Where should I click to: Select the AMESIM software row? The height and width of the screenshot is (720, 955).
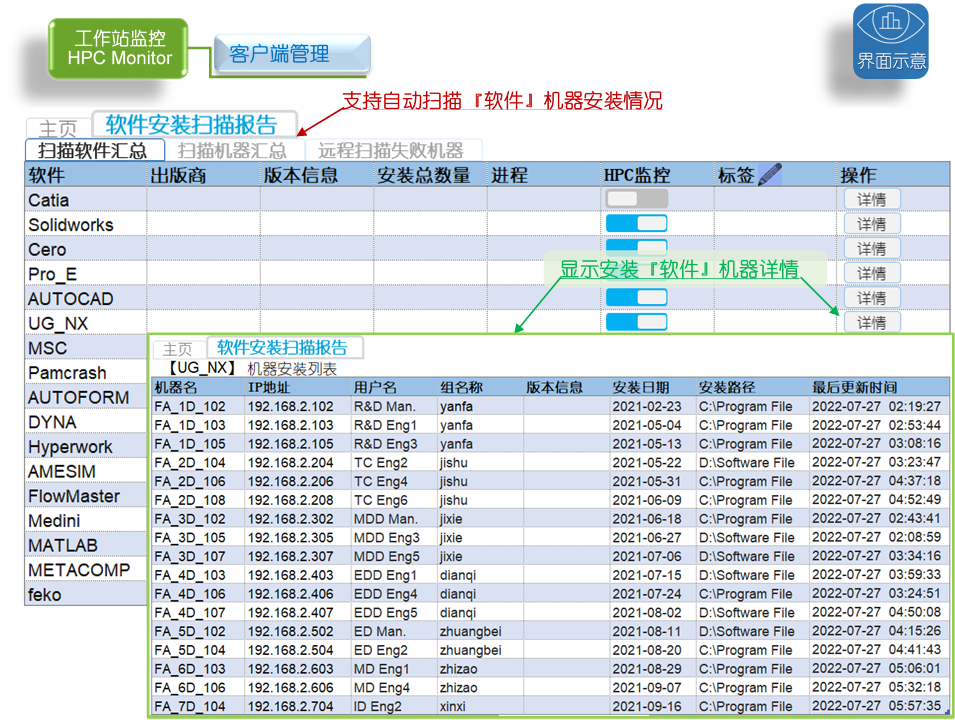(86, 471)
